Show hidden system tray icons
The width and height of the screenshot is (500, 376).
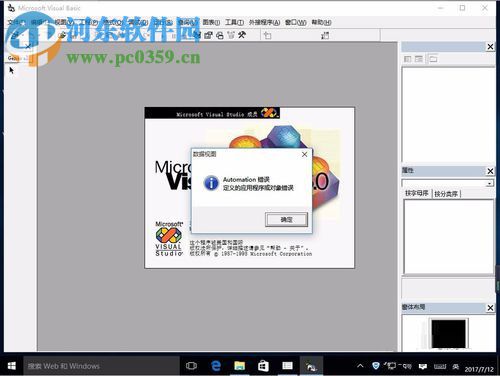[x=360, y=366]
